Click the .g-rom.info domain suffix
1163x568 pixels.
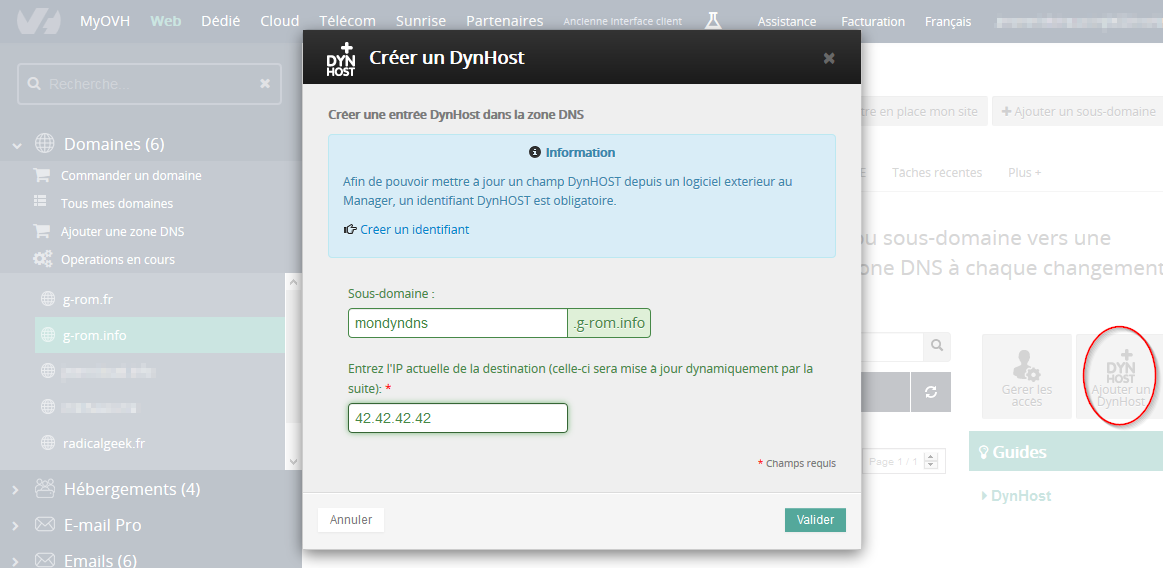tap(609, 323)
